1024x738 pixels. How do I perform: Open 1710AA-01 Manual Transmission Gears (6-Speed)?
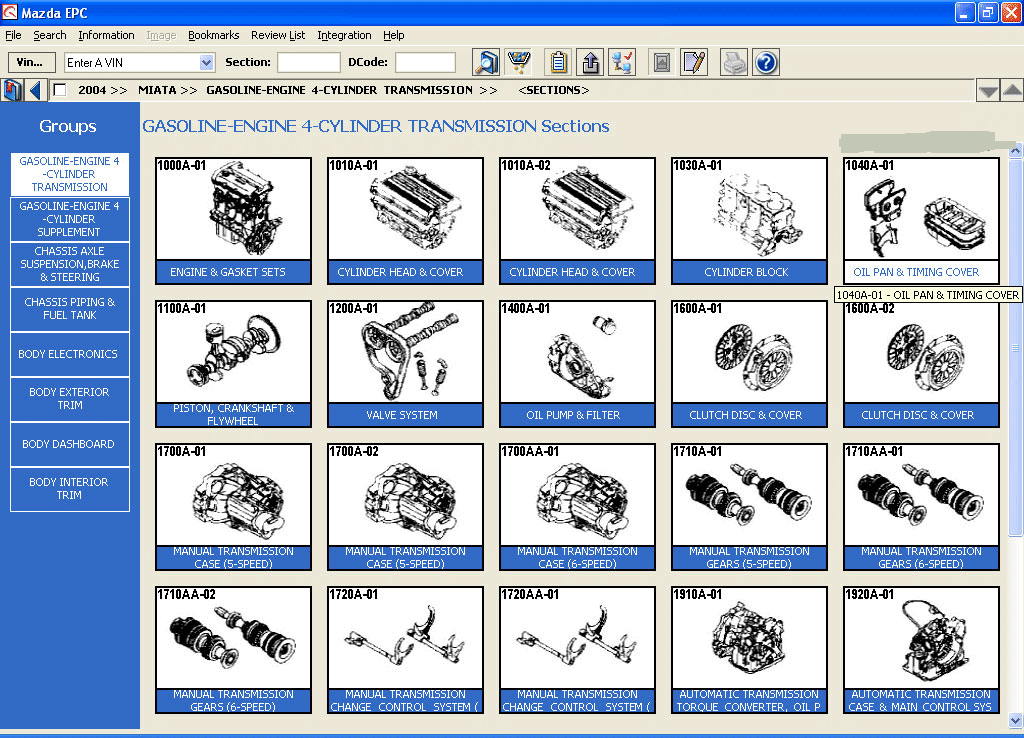point(921,507)
